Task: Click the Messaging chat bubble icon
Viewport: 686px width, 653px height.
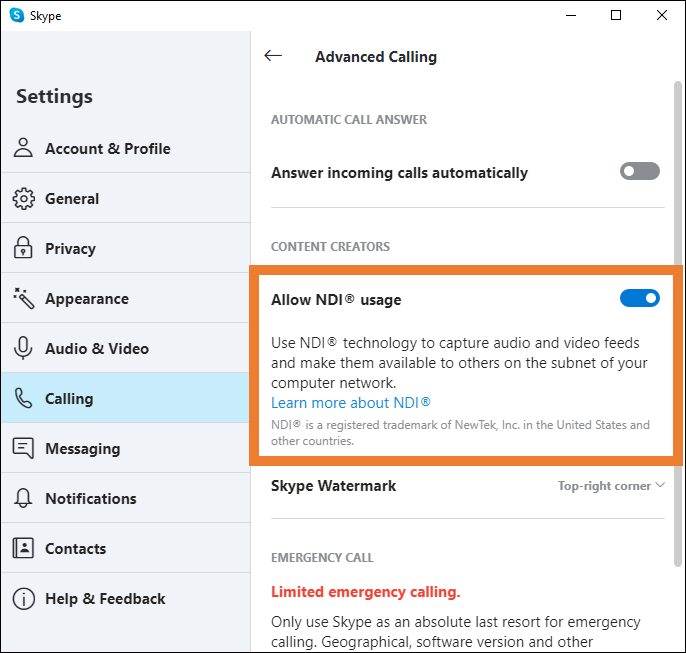Action: tap(23, 448)
